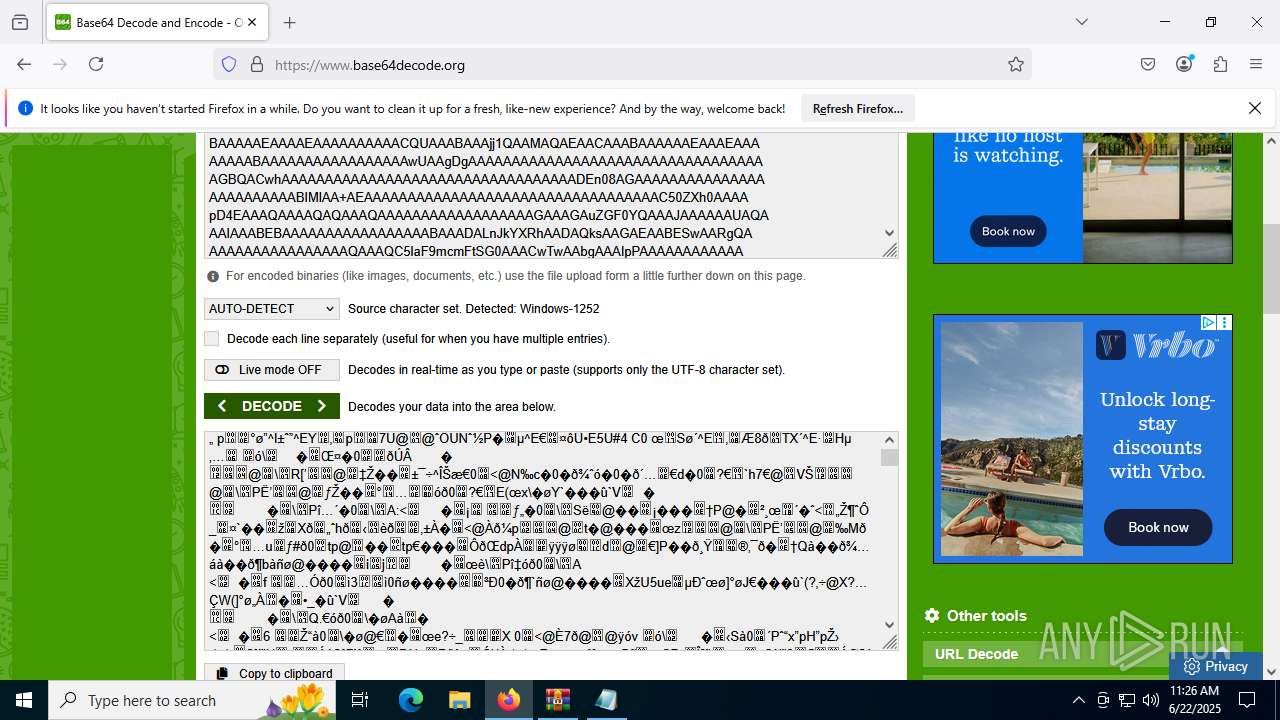Open Firefox application menu
The image size is (1280, 720).
(x=1256, y=64)
